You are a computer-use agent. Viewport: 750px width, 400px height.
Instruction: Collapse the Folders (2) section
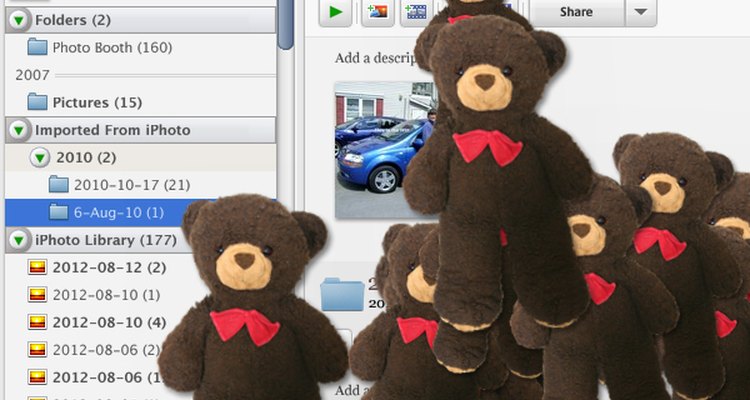(19, 21)
